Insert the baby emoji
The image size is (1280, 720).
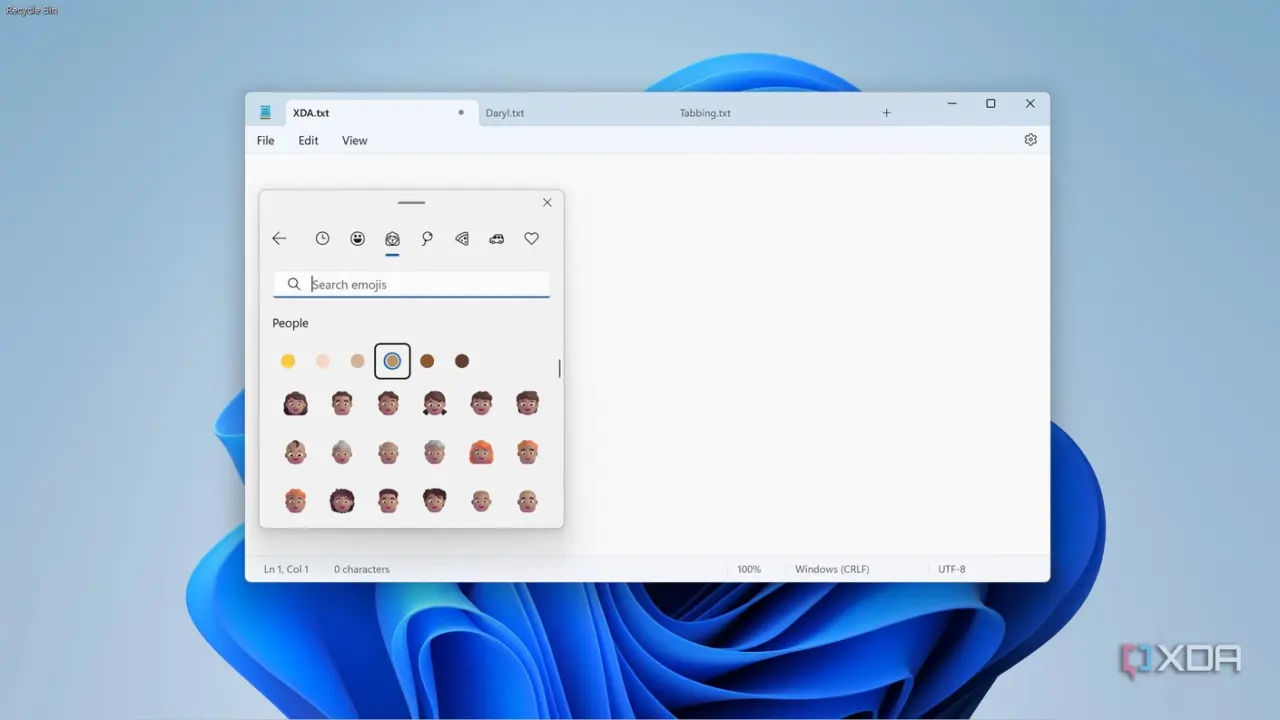(295, 452)
